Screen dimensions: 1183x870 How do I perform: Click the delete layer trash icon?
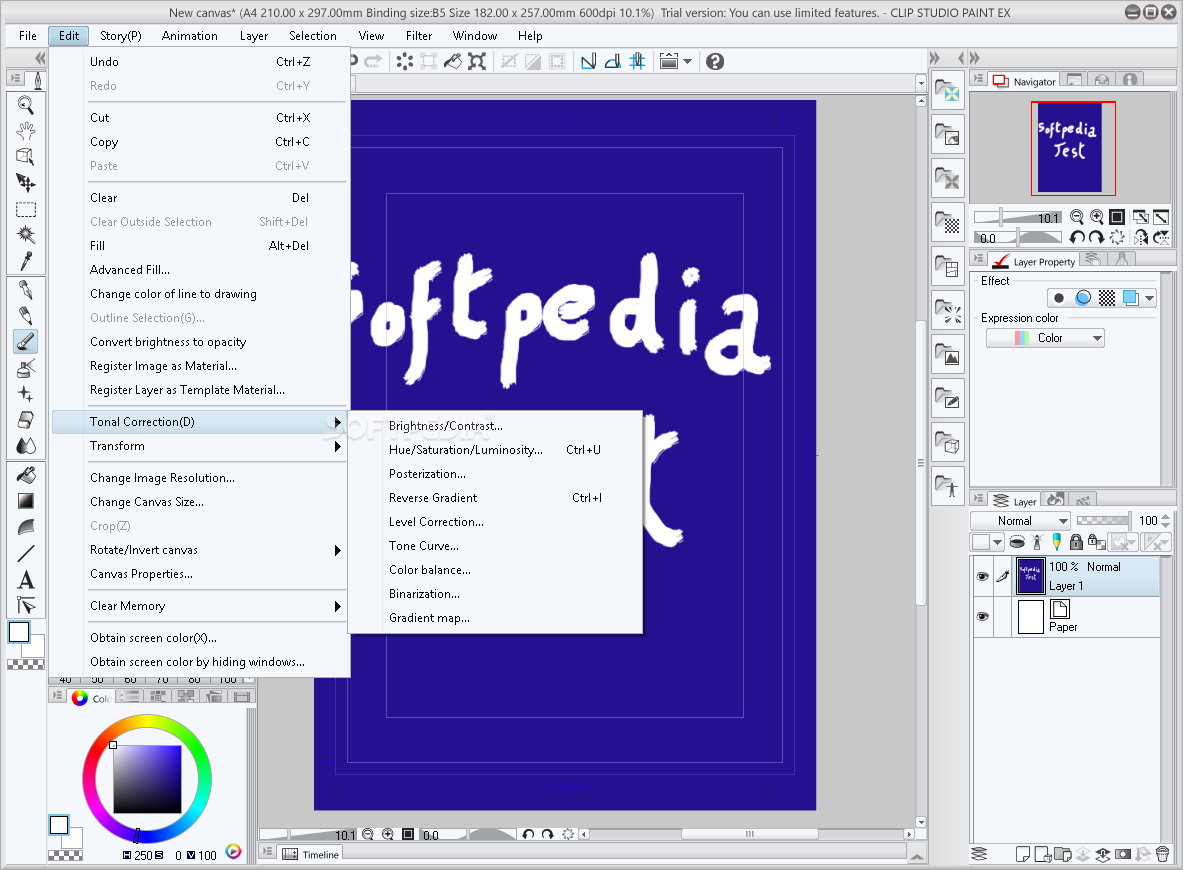click(x=1163, y=854)
